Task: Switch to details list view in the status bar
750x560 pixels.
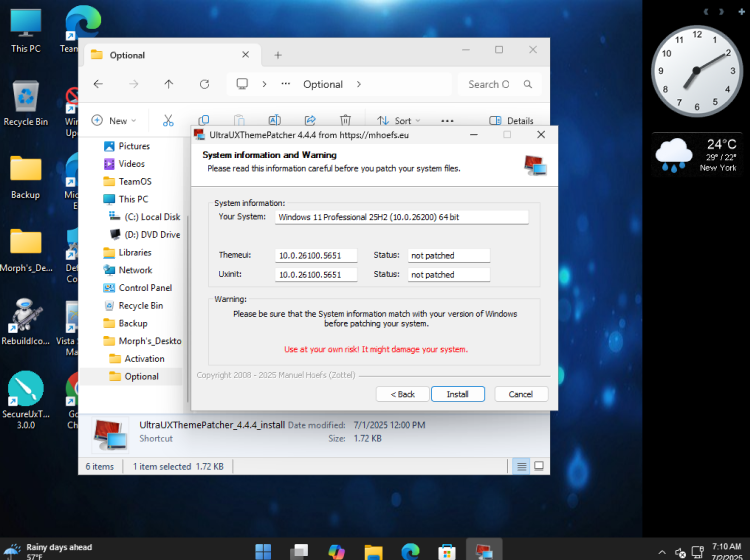Action: (521, 466)
